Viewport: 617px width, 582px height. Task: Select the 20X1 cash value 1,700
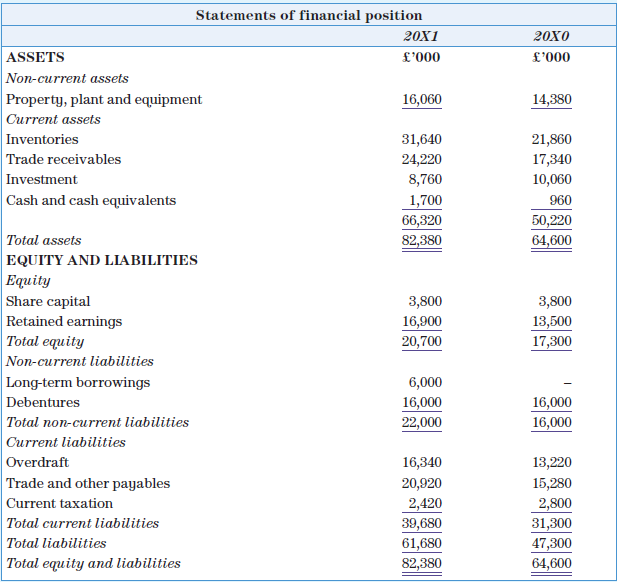coord(425,200)
